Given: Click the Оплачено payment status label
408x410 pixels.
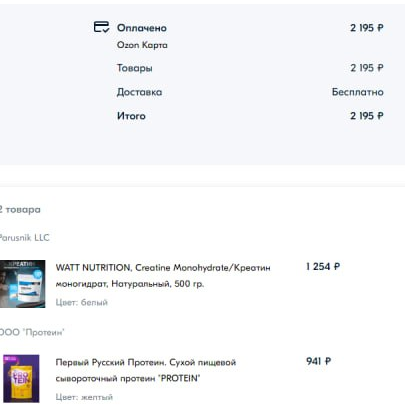Looking at the screenshot, I should pyautogui.click(x=142, y=28).
